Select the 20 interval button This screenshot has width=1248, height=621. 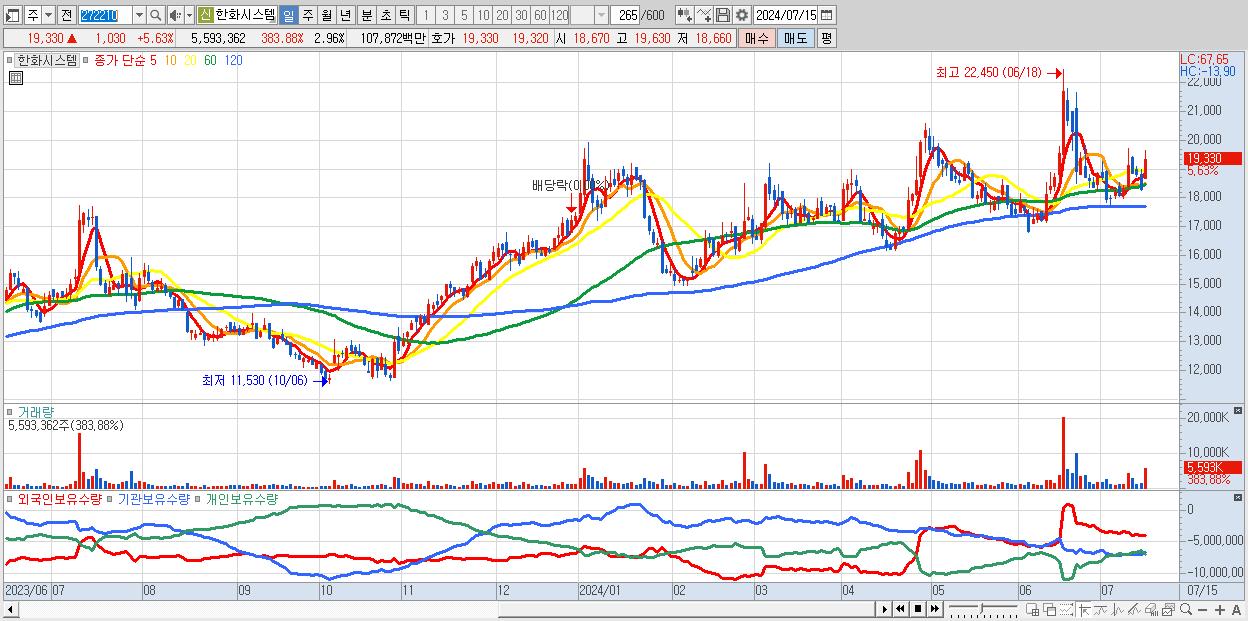[x=502, y=15]
